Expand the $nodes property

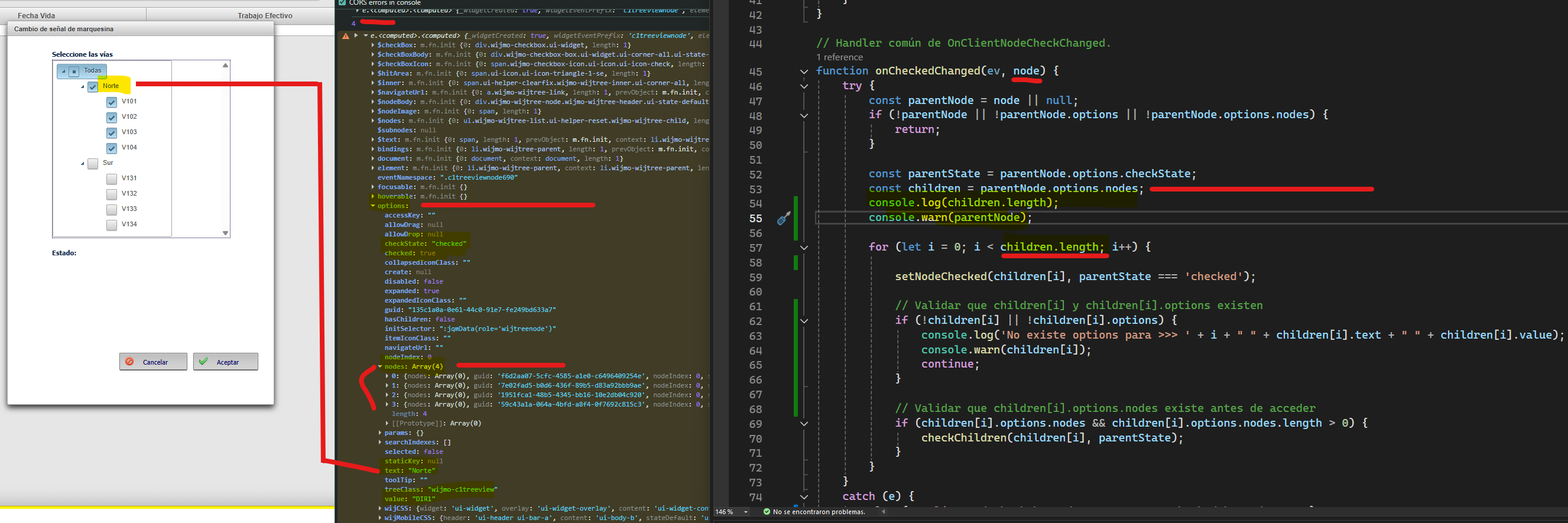click(x=372, y=121)
